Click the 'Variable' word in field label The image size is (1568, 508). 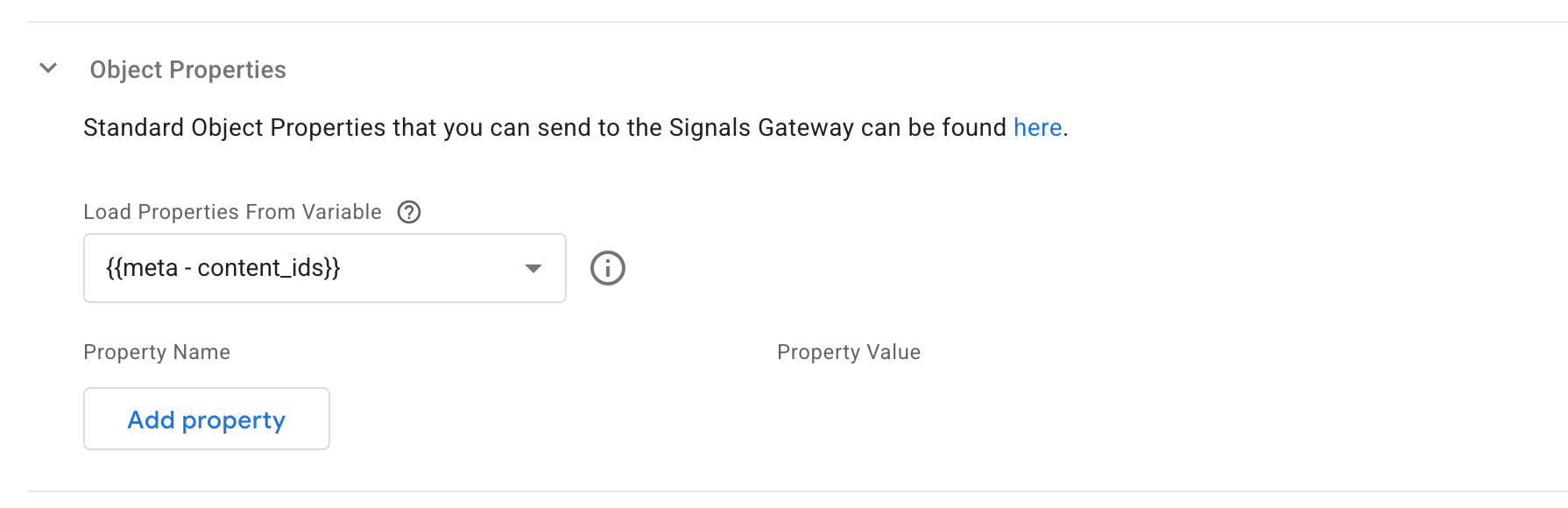(342, 212)
